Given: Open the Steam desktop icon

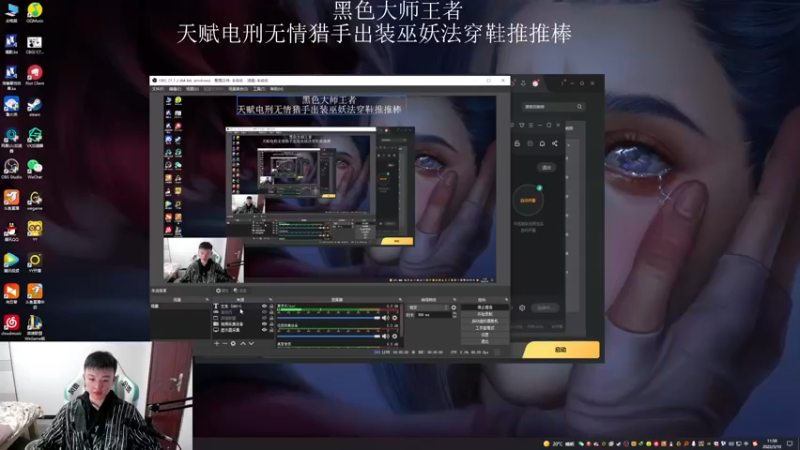Looking at the screenshot, I should coord(35,107).
